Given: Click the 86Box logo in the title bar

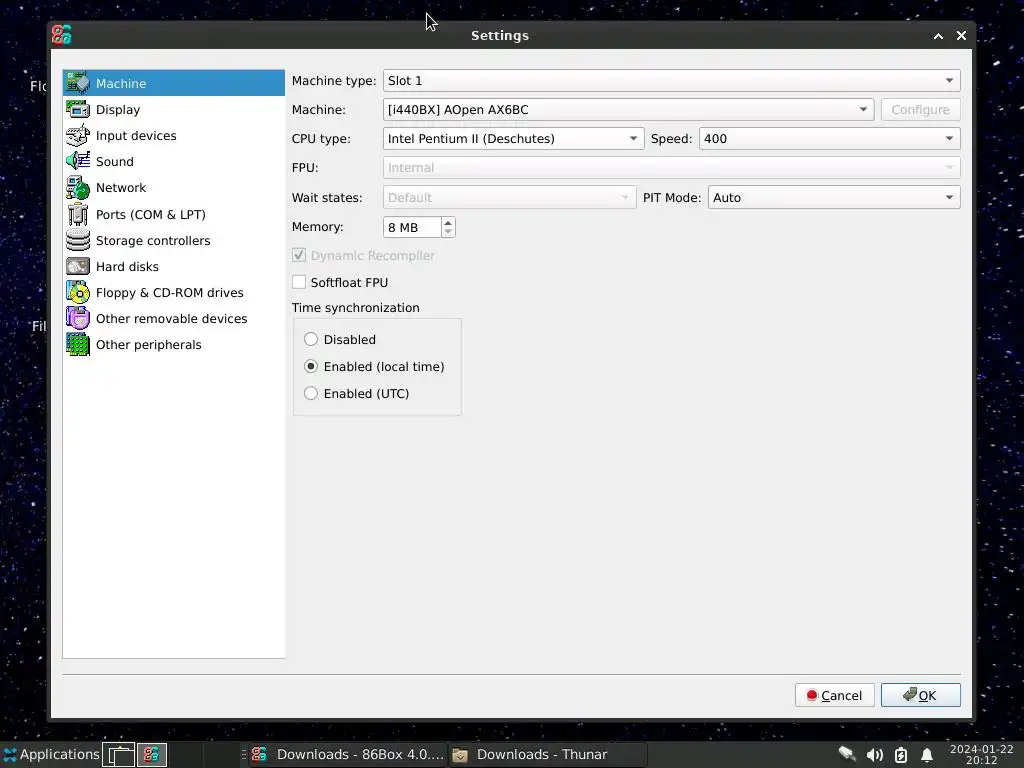Looking at the screenshot, I should click(x=61, y=35).
